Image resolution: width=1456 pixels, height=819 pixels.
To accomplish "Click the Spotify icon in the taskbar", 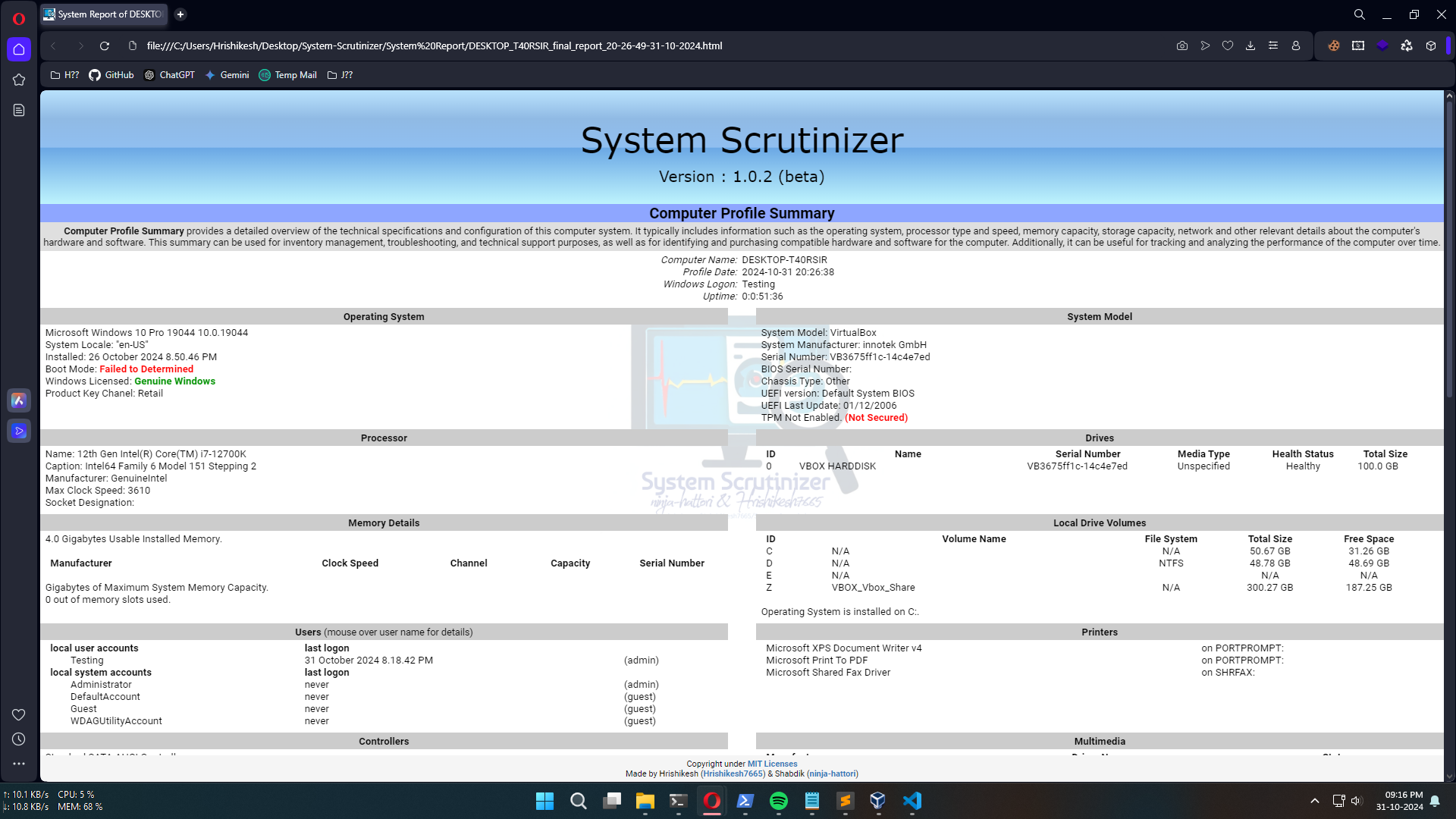I will coord(778,800).
